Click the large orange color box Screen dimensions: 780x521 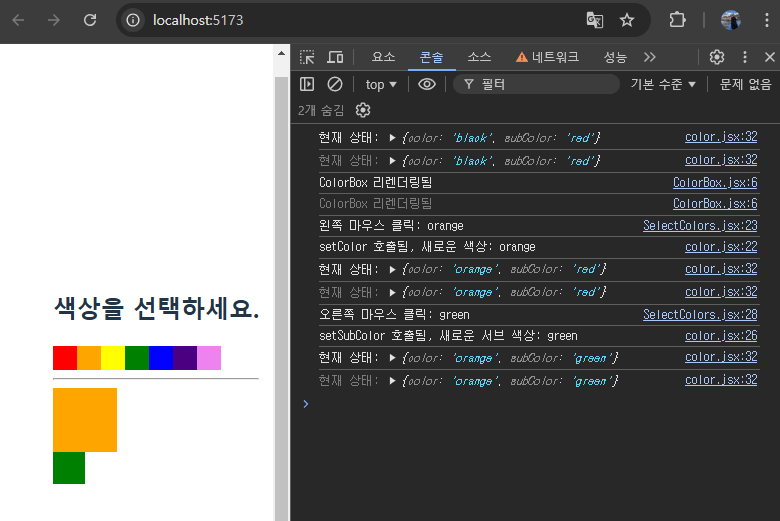pyautogui.click(x=85, y=420)
